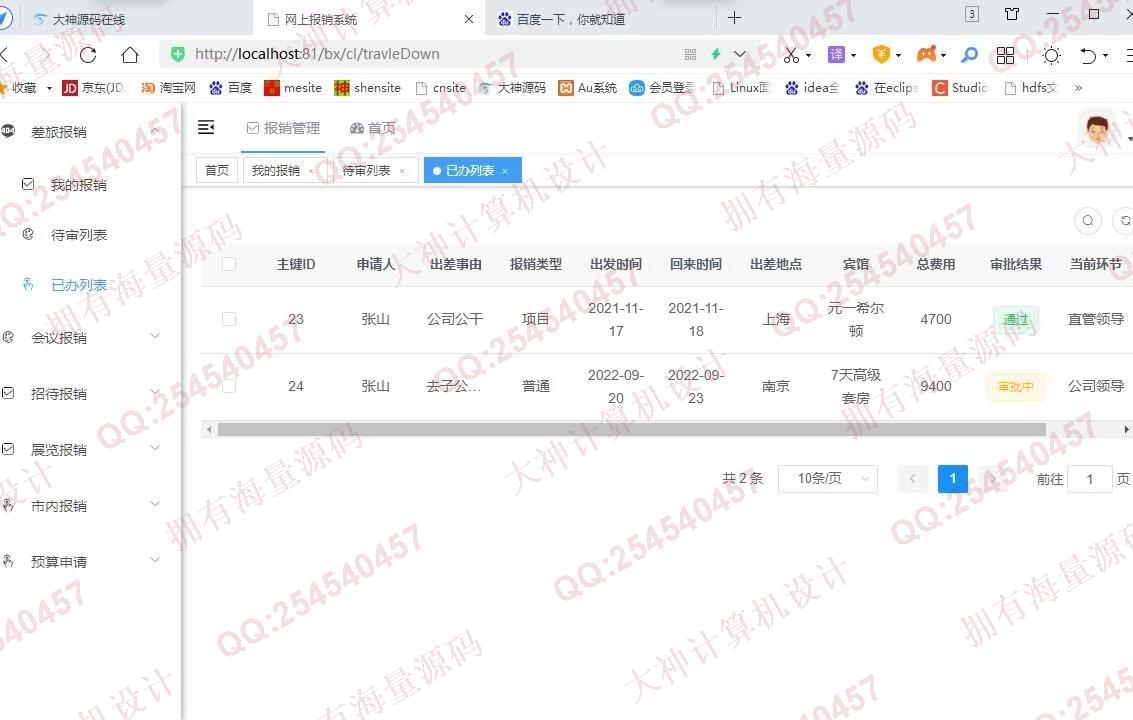
Task: Switch to the 报销管理 top tab
Action: (283, 128)
